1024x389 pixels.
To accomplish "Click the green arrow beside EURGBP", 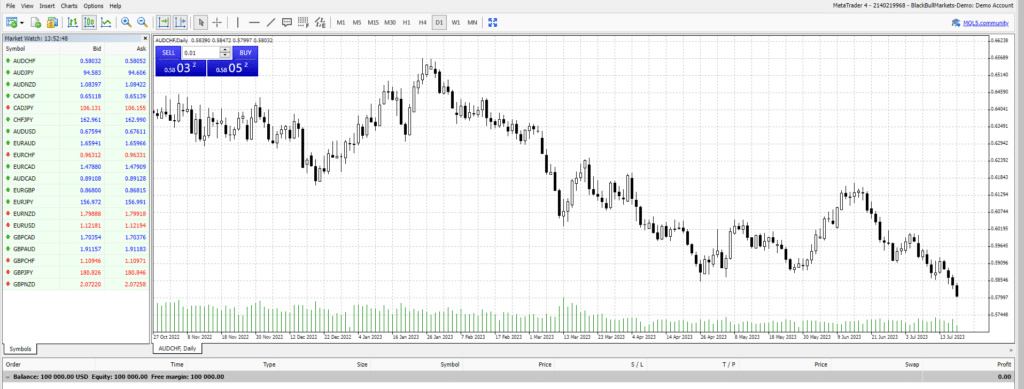I will coord(8,190).
